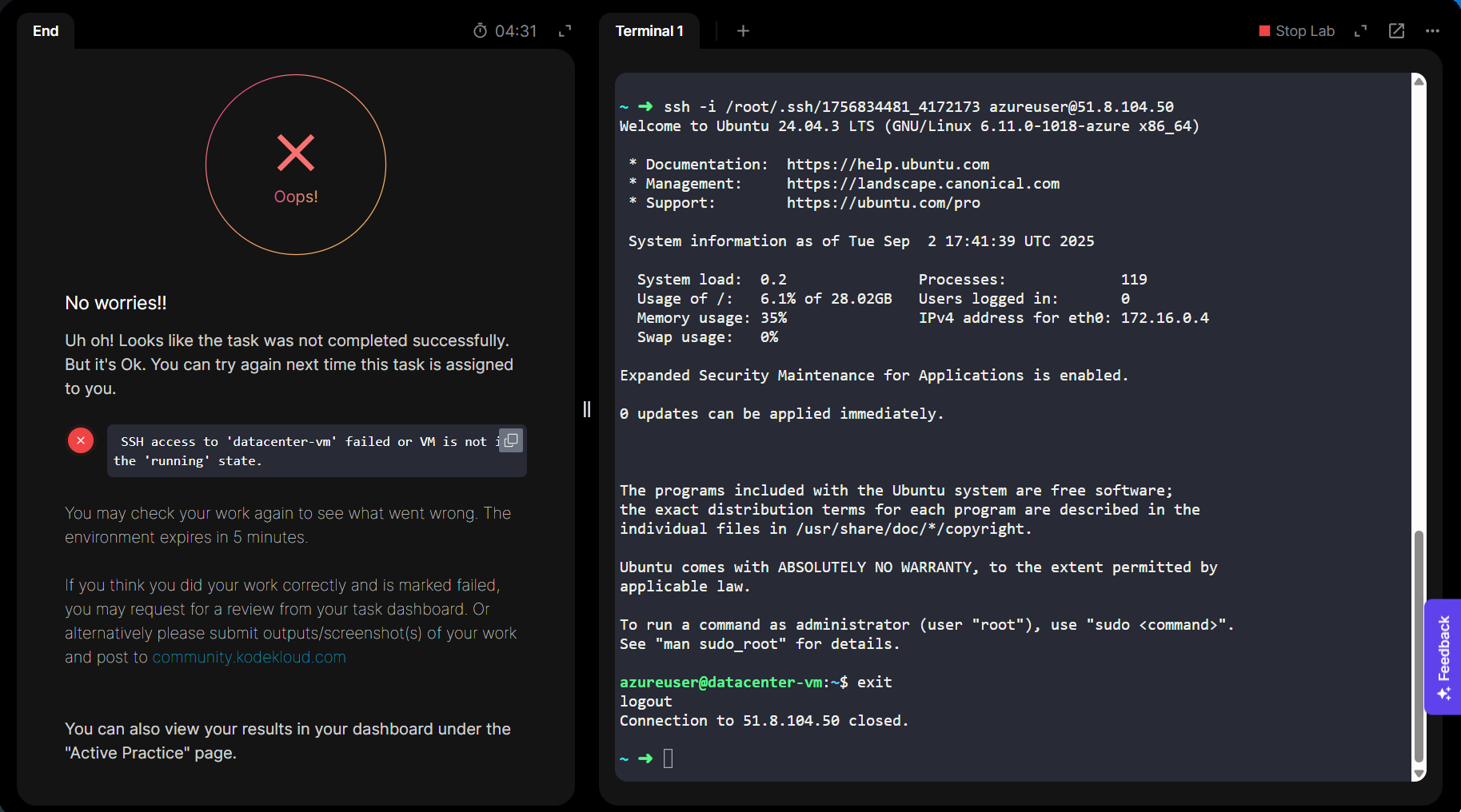
Task: Click the terminal vertical scrollbar thumb
Action: (1419, 646)
